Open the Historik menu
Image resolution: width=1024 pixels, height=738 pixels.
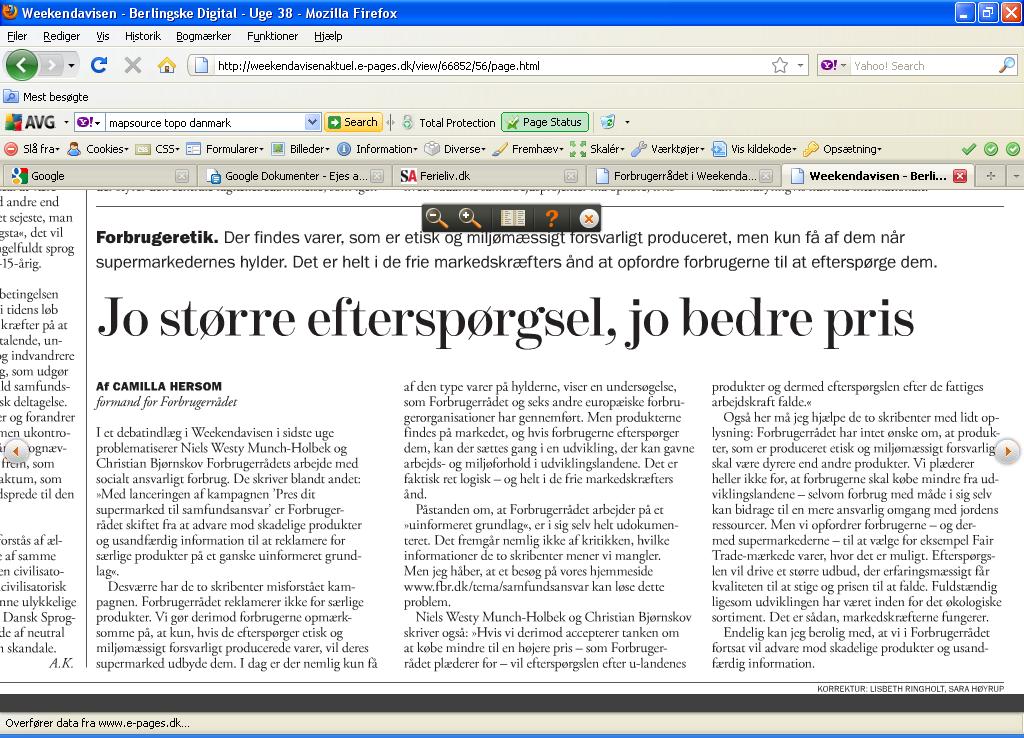coord(142,36)
